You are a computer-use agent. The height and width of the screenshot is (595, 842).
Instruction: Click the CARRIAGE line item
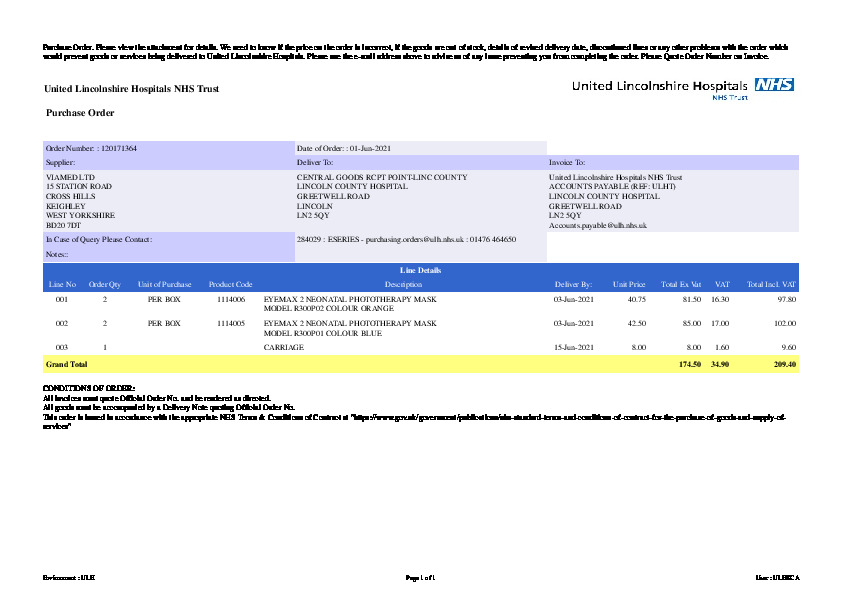click(x=283, y=346)
